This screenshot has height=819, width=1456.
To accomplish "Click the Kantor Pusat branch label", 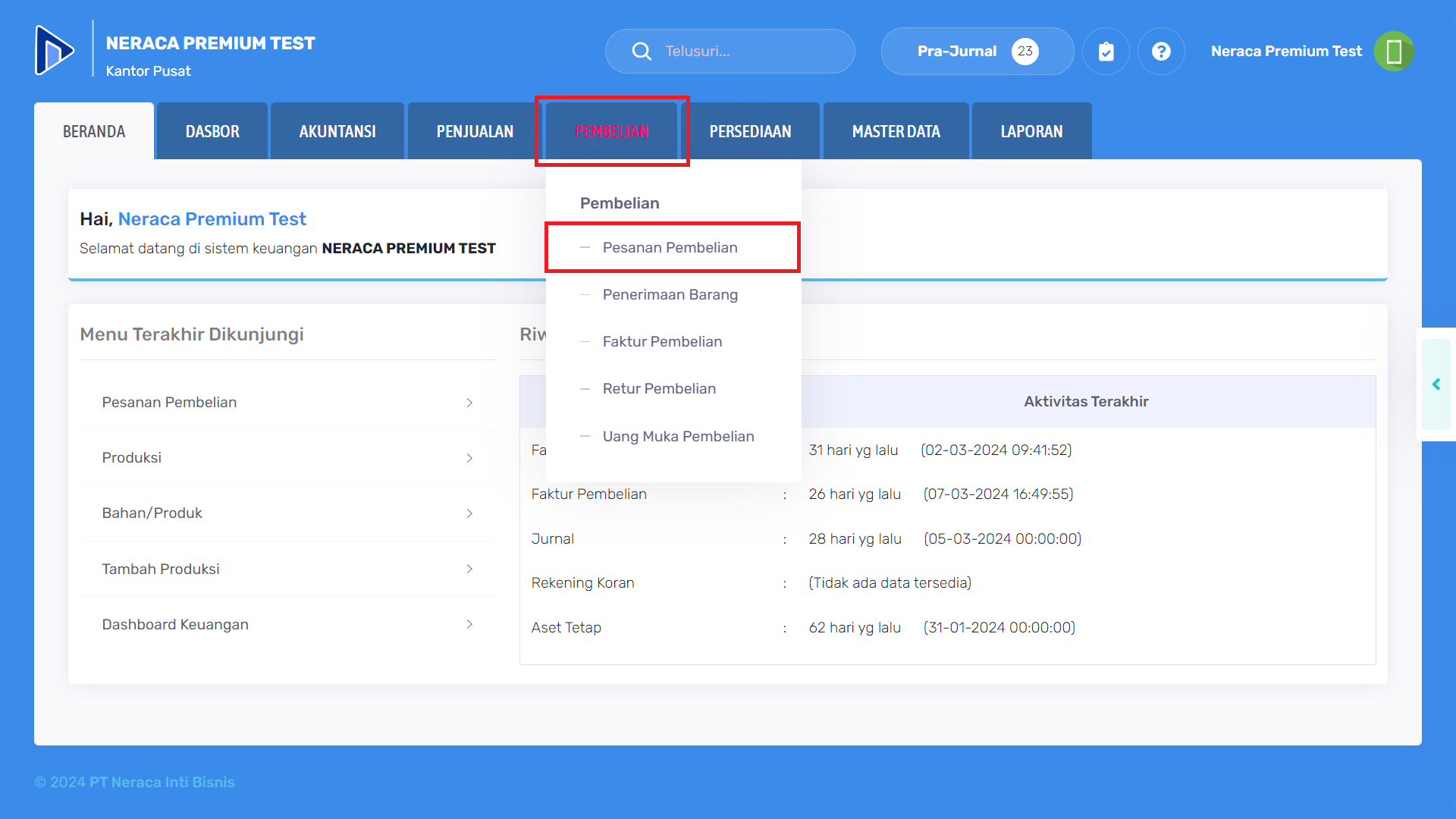I will [148, 71].
